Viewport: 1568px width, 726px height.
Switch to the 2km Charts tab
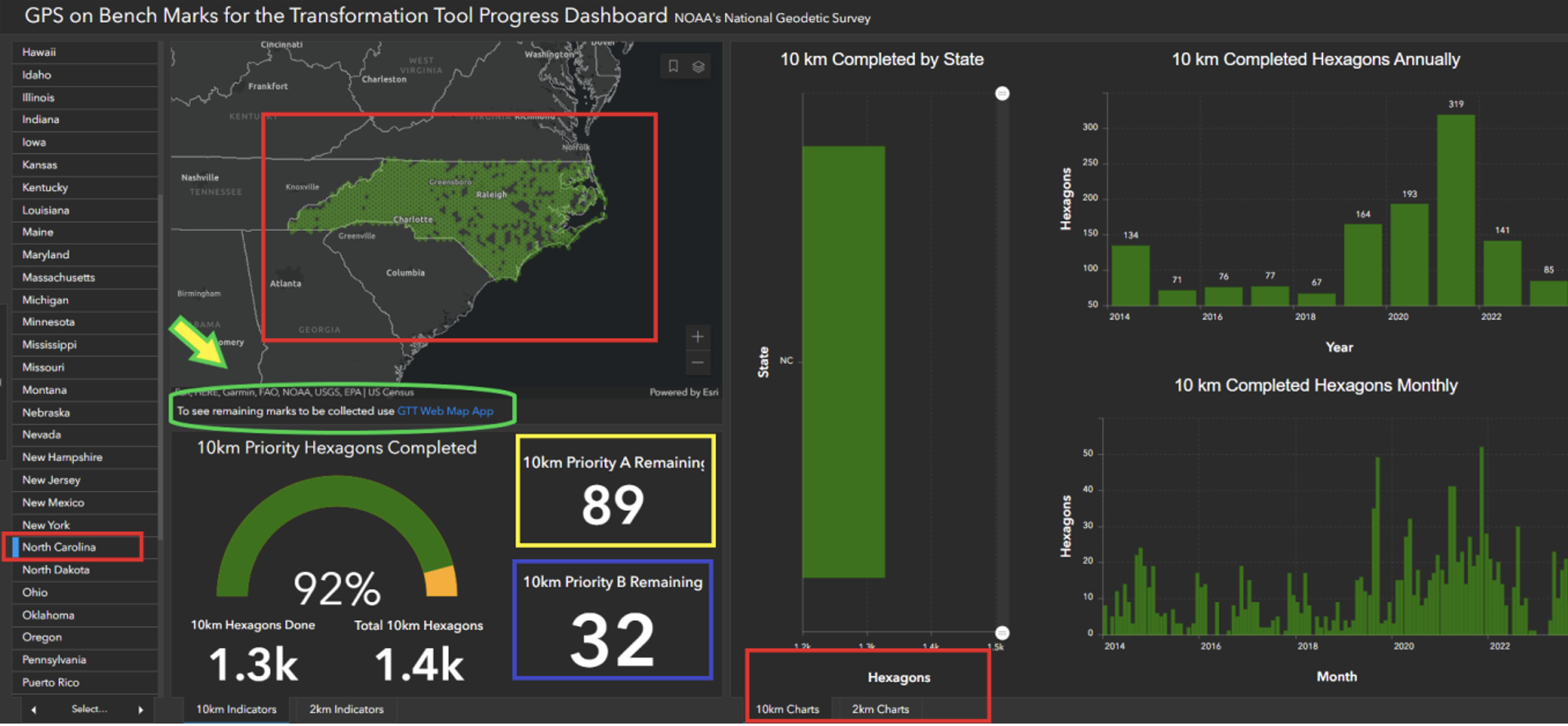tap(880, 709)
